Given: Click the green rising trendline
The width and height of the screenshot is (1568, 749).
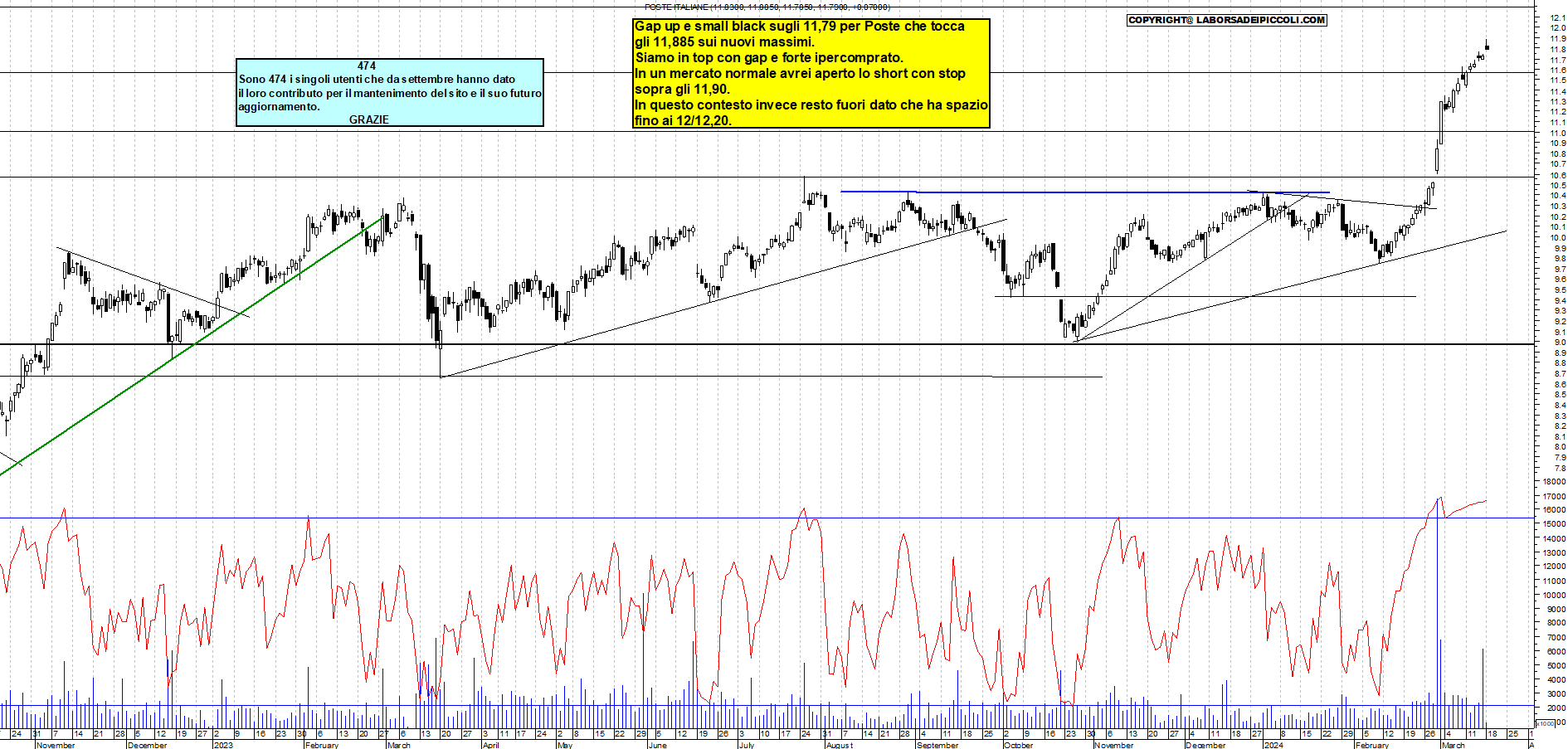Looking at the screenshot, I should click(191, 347).
